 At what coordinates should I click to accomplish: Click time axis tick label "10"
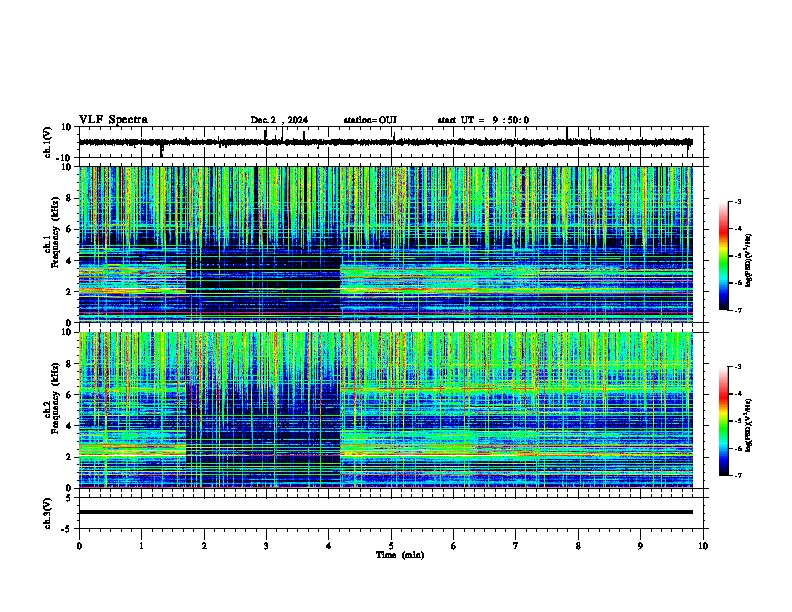tap(703, 546)
